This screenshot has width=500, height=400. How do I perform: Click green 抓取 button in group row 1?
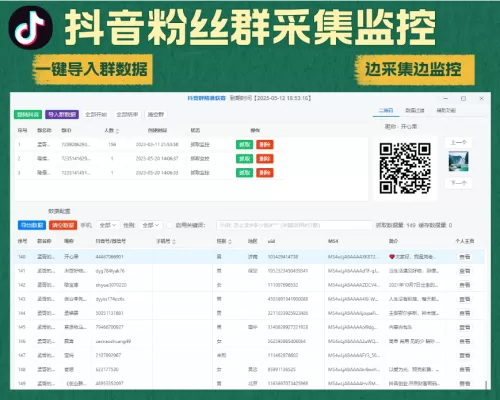point(244,145)
